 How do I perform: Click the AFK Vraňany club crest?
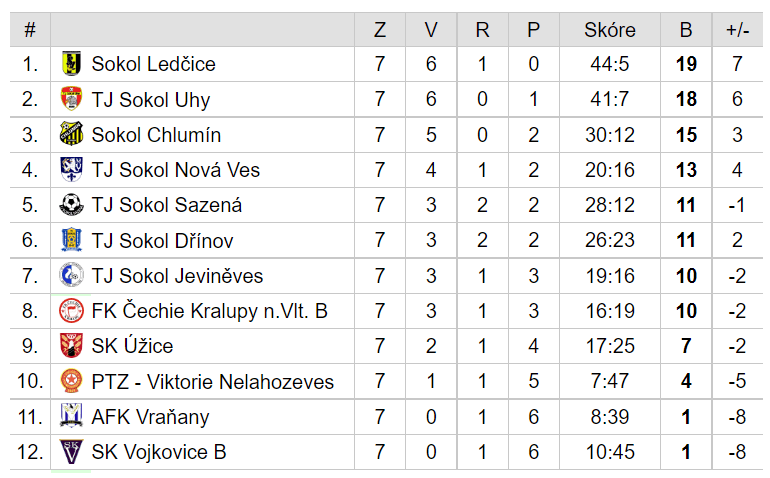pos(71,416)
